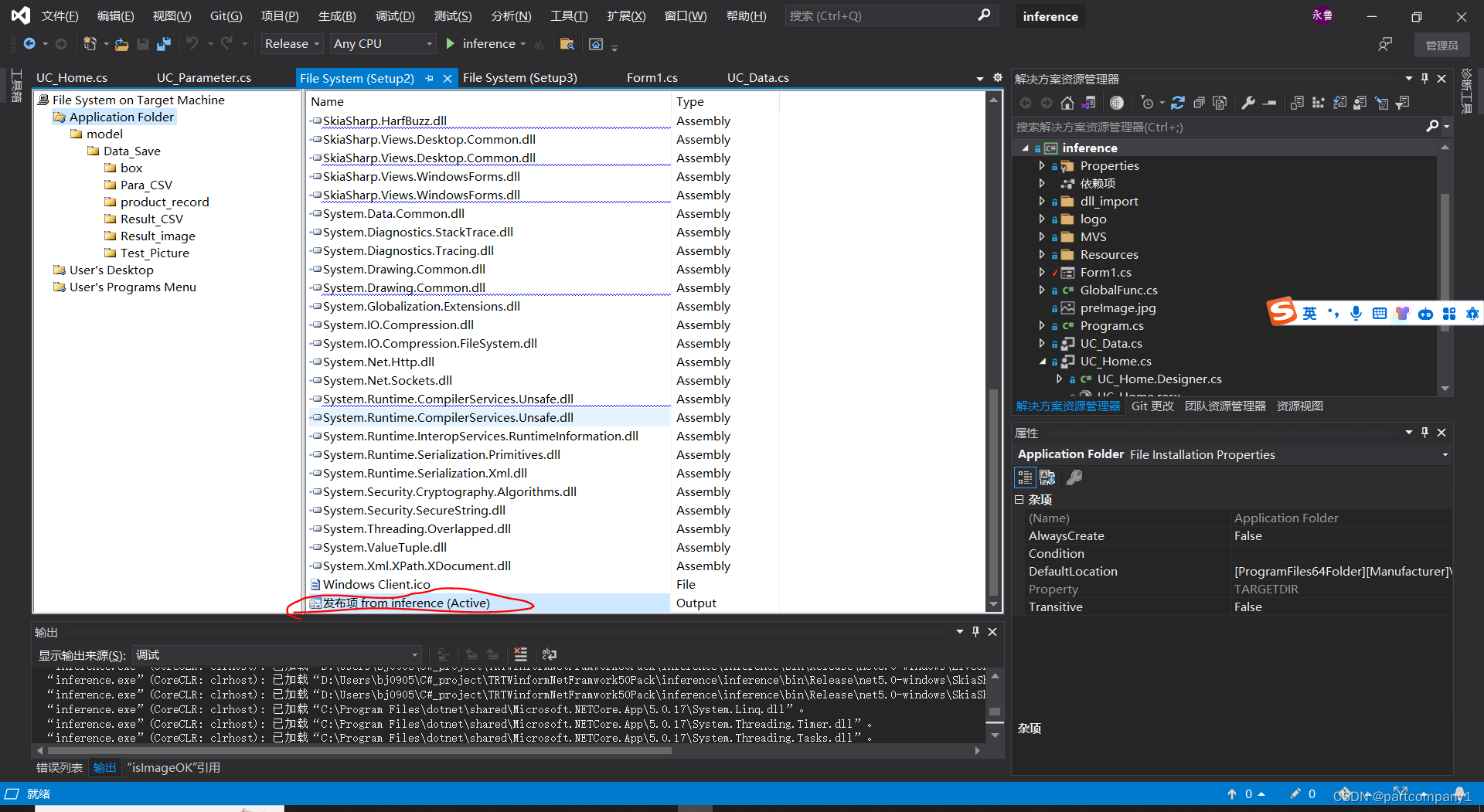Viewport: 1484px width, 812px height.
Task: Click the 管理员 button in title bar
Action: coord(1442,45)
